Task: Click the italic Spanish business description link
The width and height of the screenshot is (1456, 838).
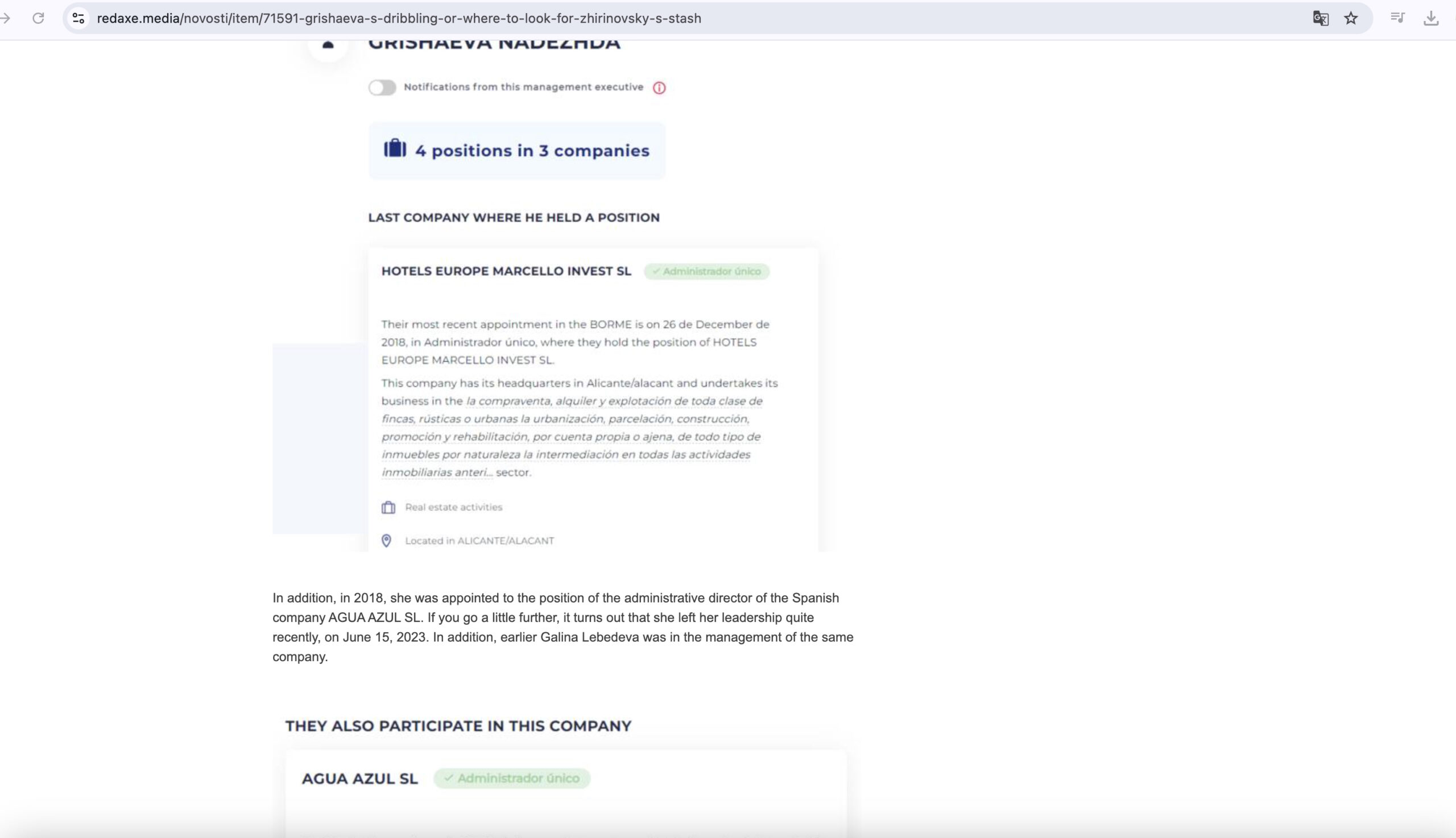Action: click(572, 436)
